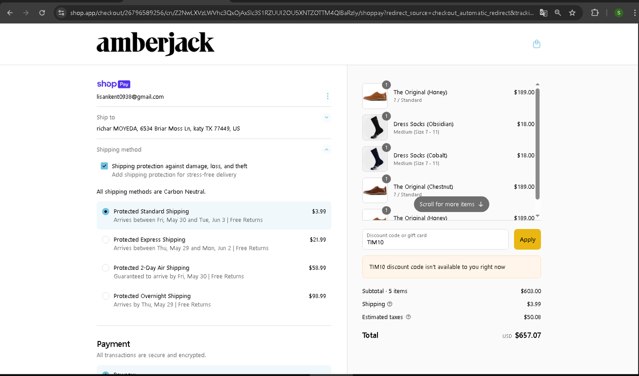
Task: Click the email lisankent0938@gmail.com
Action: coord(130,97)
